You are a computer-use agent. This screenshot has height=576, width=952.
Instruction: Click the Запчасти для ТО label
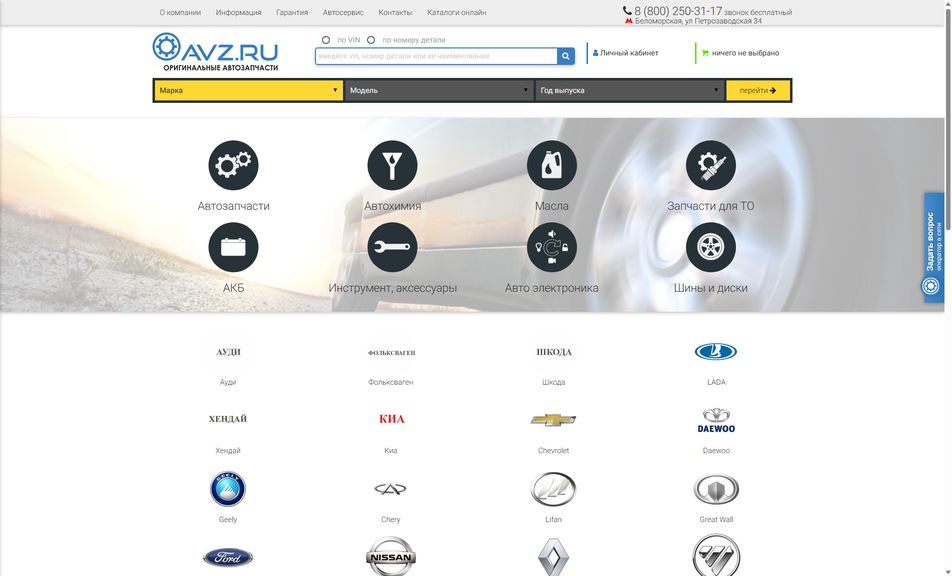pyautogui.click(x=710, y=206)
